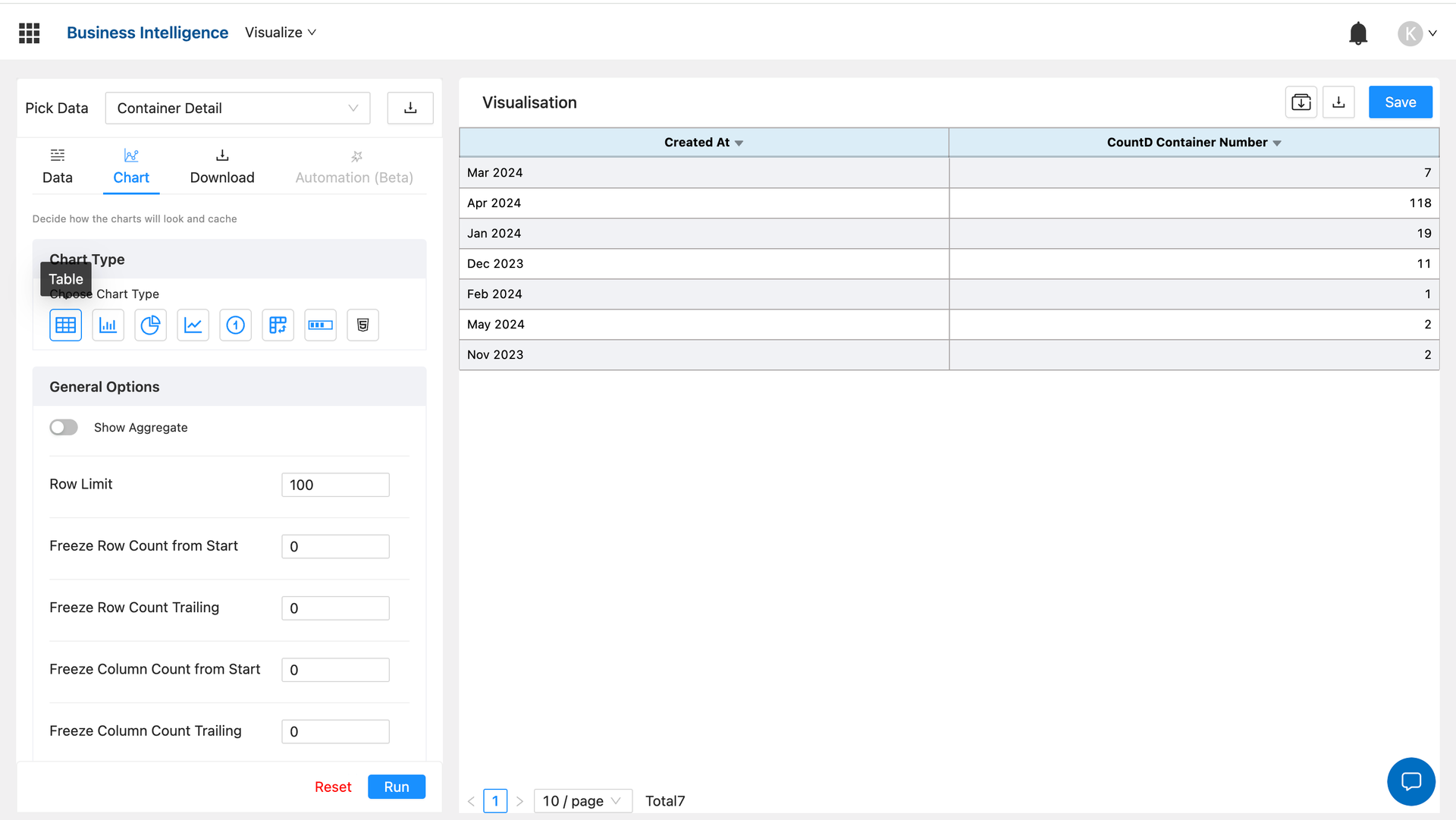
Task: Open the notifications bell
Action: pos(1358,33)
